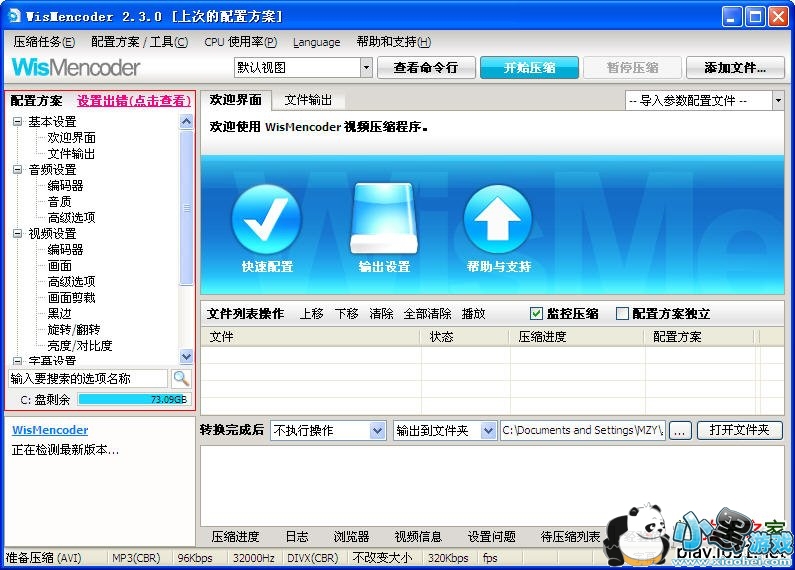Enable the 配置方案独立 checkbox
Screen dimensions: 795x570
(622, 313)
